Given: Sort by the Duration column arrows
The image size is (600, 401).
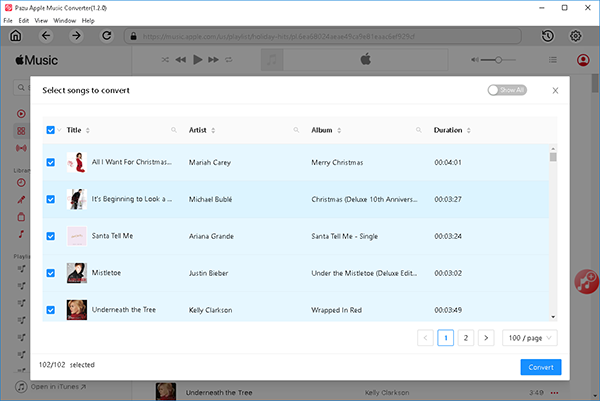Looking at the screenshot, I should click(469, 130).
